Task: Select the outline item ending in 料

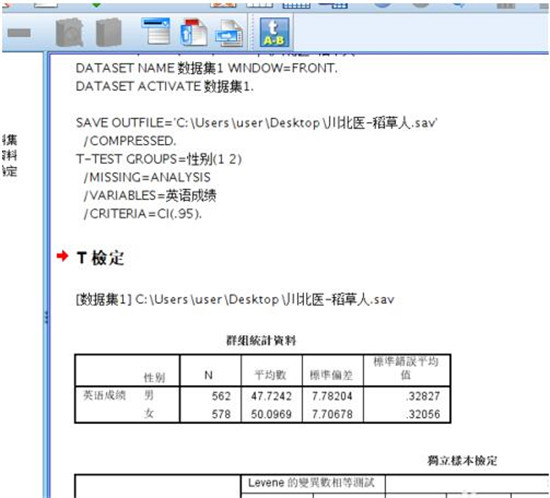Action: click(9, 155)
